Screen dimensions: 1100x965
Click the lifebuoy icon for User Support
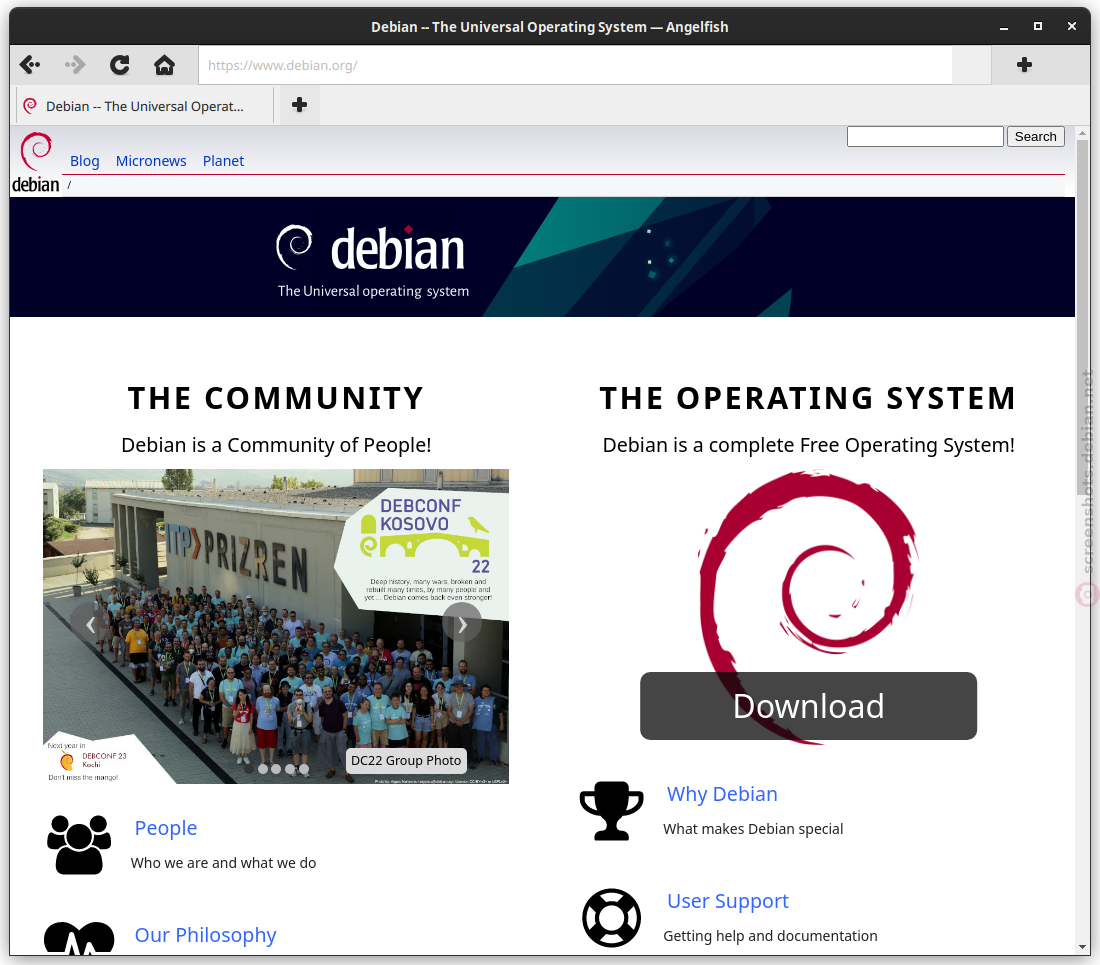coord(612,918)
